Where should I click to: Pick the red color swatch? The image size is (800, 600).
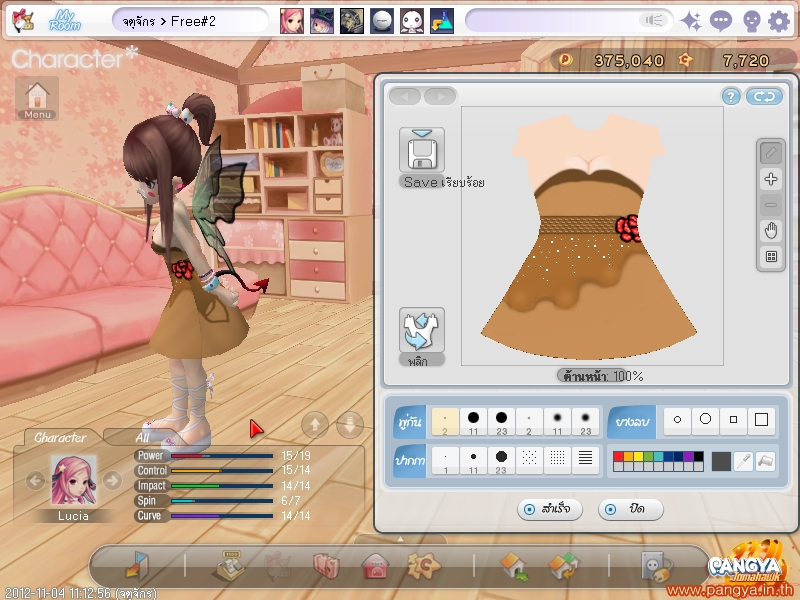pyautogui.click(x=618, y=457)
